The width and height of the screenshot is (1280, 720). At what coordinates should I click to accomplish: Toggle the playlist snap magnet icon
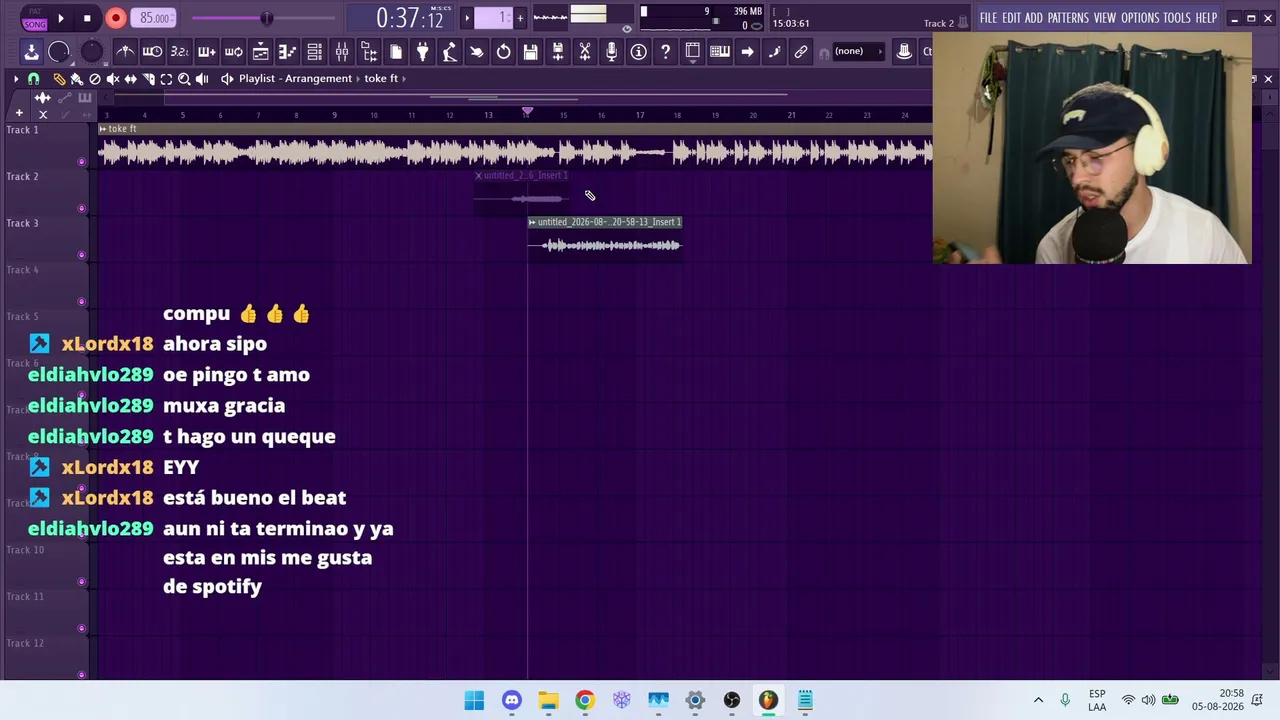click(33, 78)
